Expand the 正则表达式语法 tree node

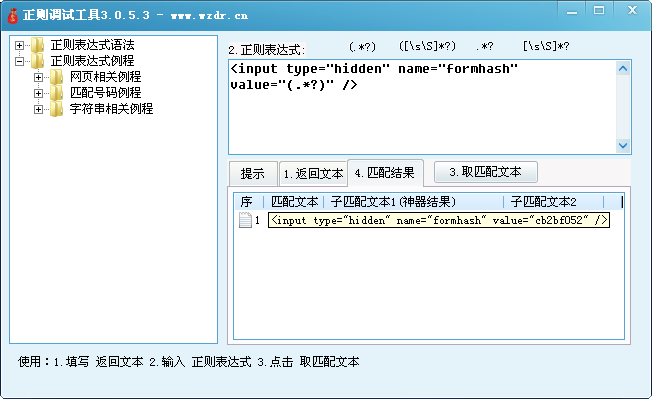pos(19,45)
